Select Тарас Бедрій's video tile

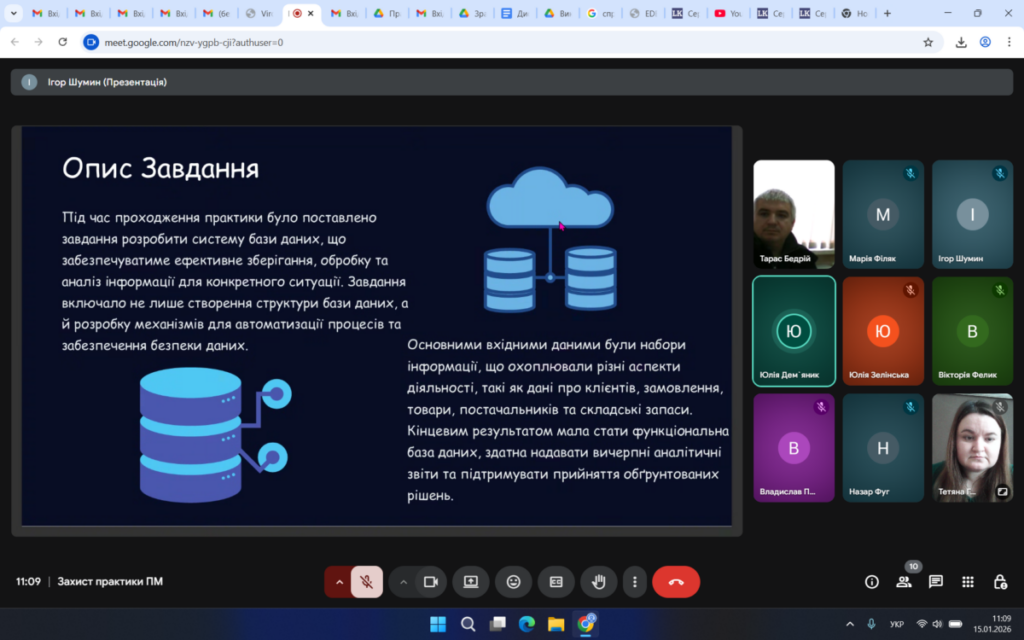(x=793, y=214)
